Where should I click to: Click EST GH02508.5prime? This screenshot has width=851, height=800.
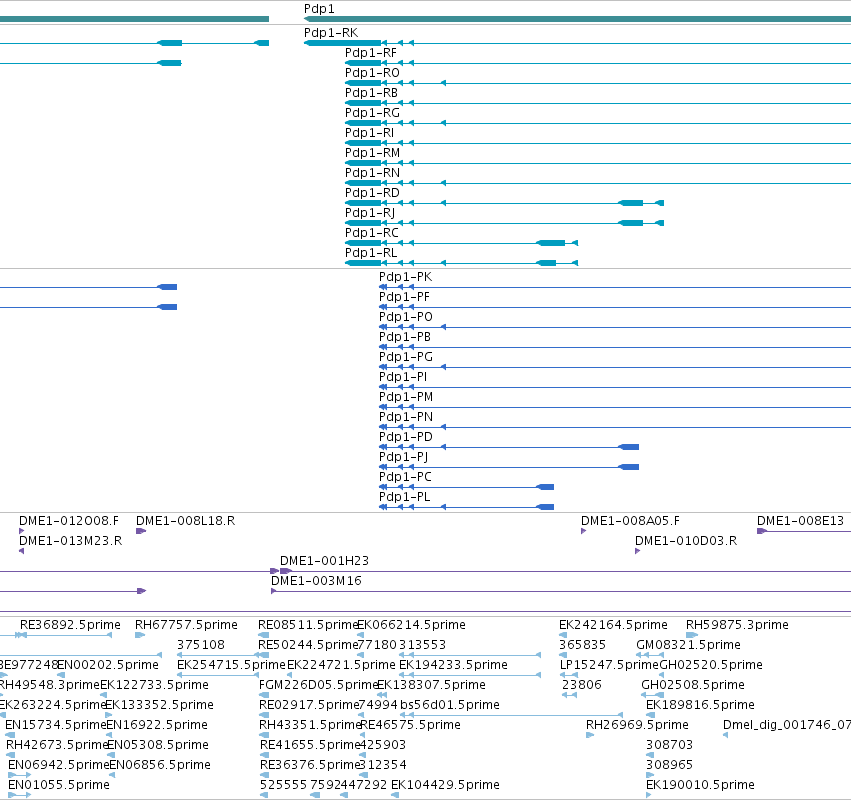(693, 685)
